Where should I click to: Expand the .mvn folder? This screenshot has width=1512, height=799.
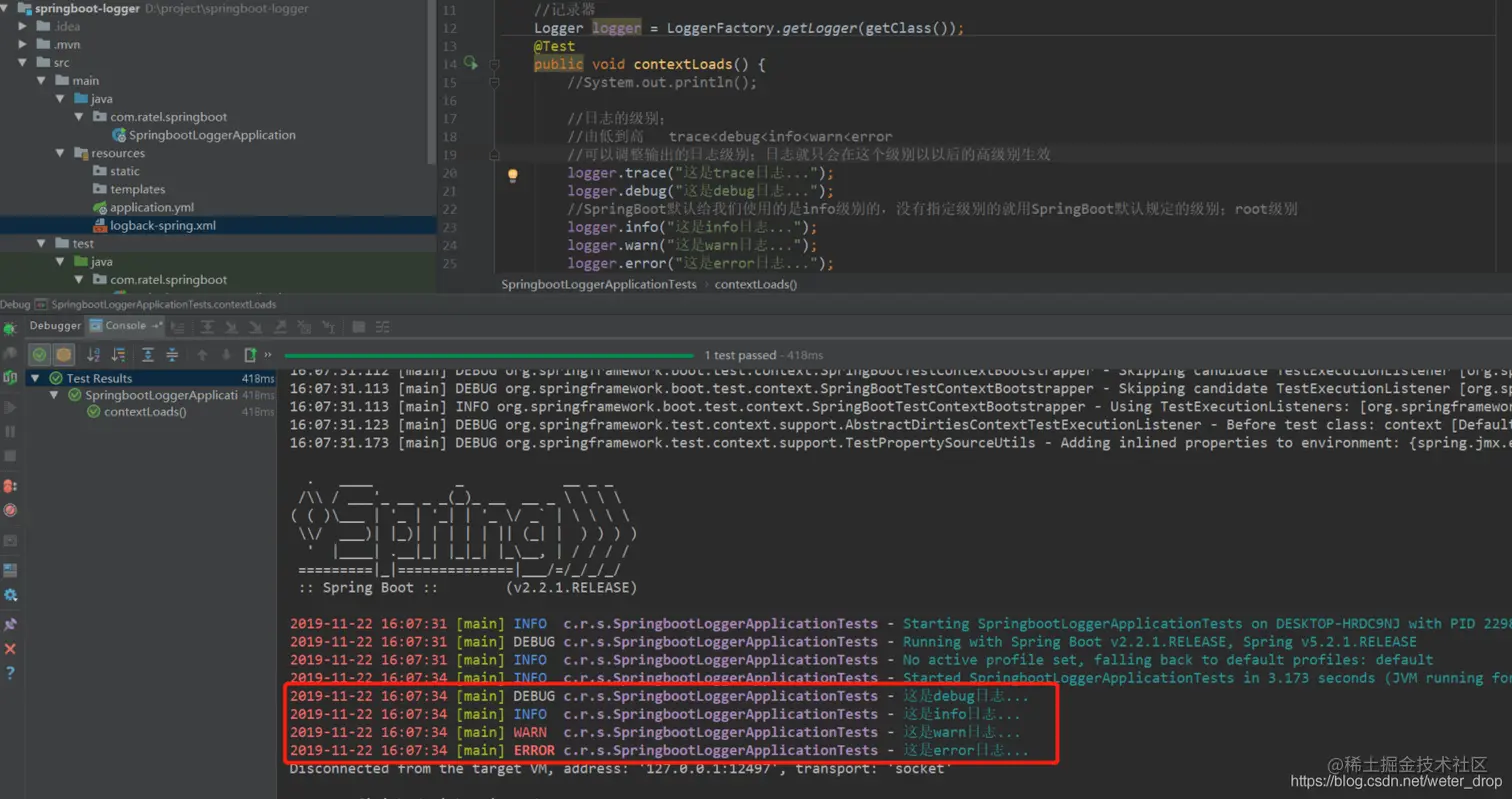click(23, 44)
